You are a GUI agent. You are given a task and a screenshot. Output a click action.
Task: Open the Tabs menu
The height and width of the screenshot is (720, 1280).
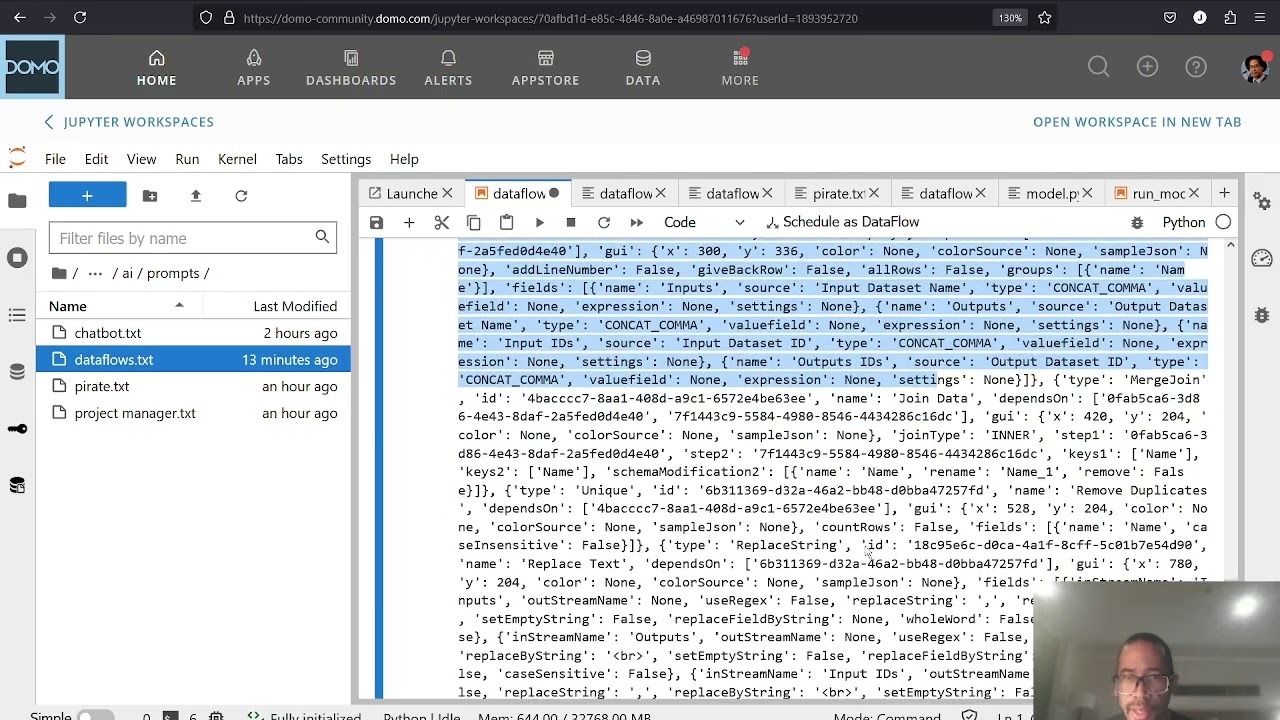pyautogui.click(x=289, y=159)
